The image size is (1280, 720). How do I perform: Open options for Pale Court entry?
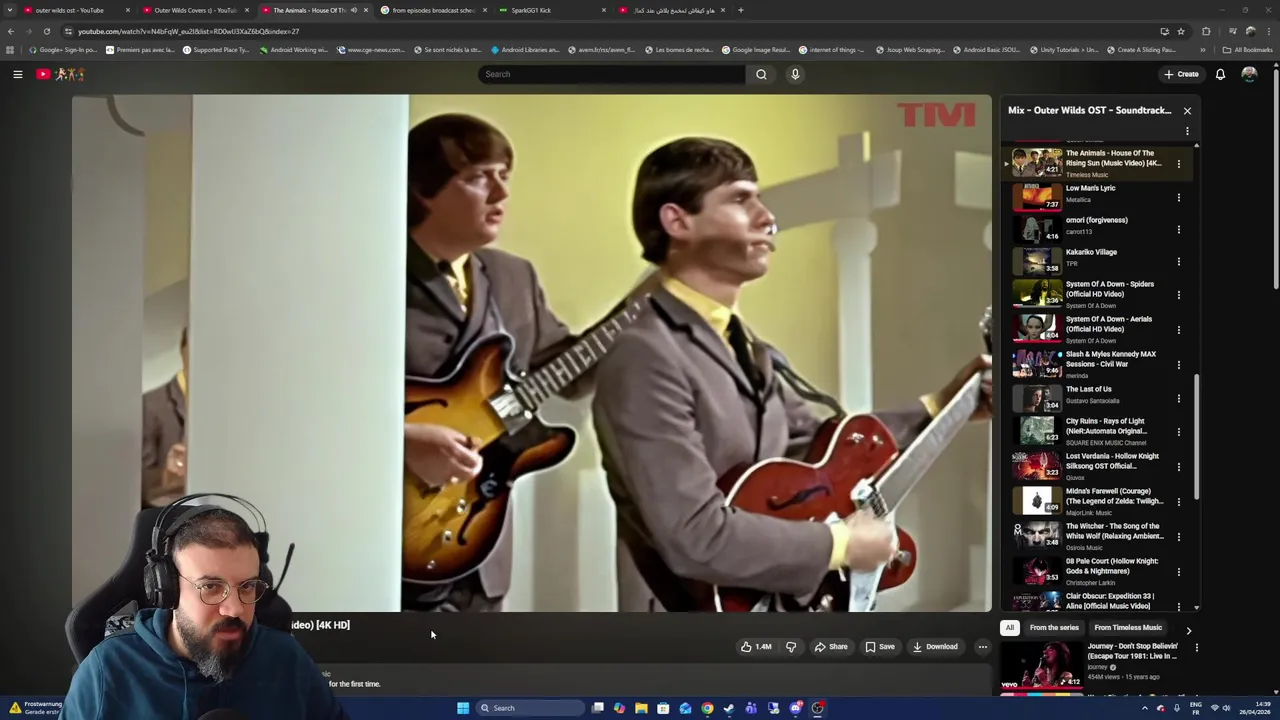tap(1178, 572)
